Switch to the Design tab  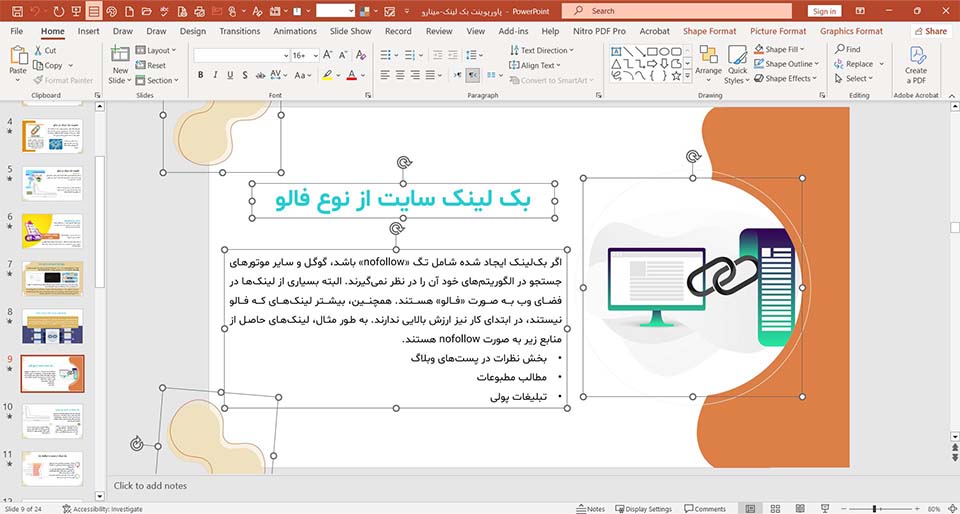click(x=193, y=31)
